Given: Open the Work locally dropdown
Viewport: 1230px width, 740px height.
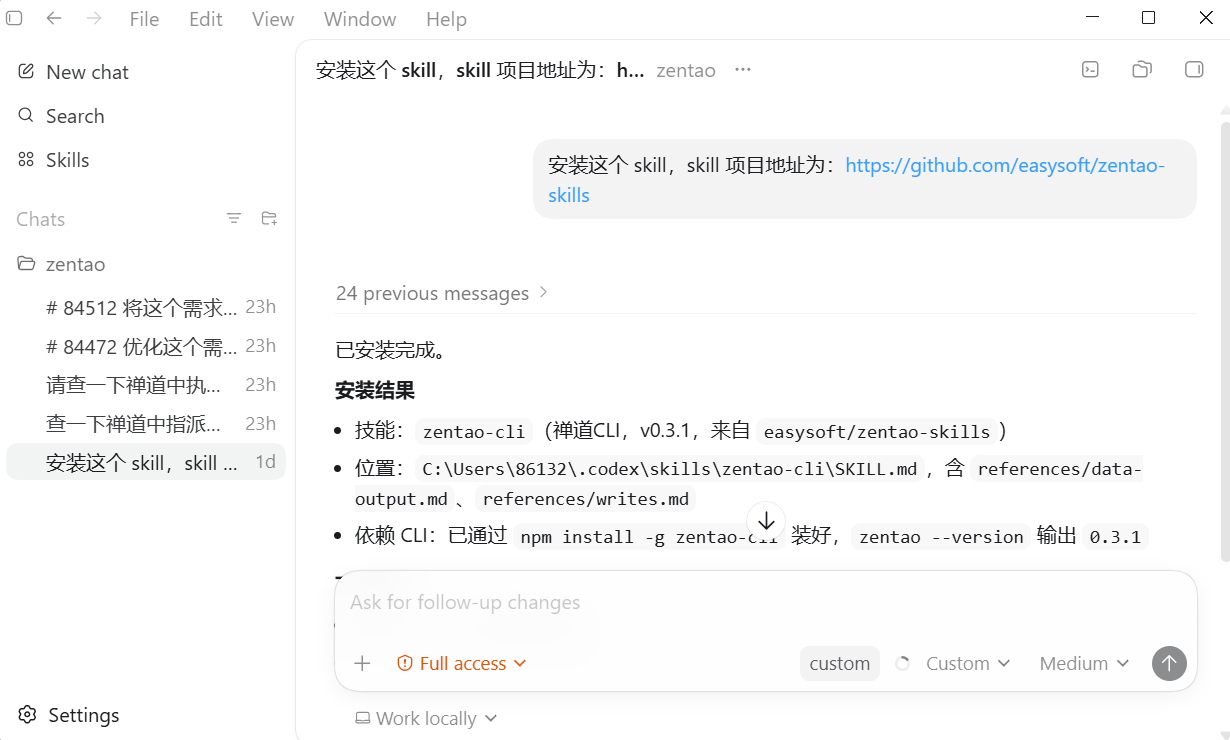Looking at the screenshot, I should point(427,718).
